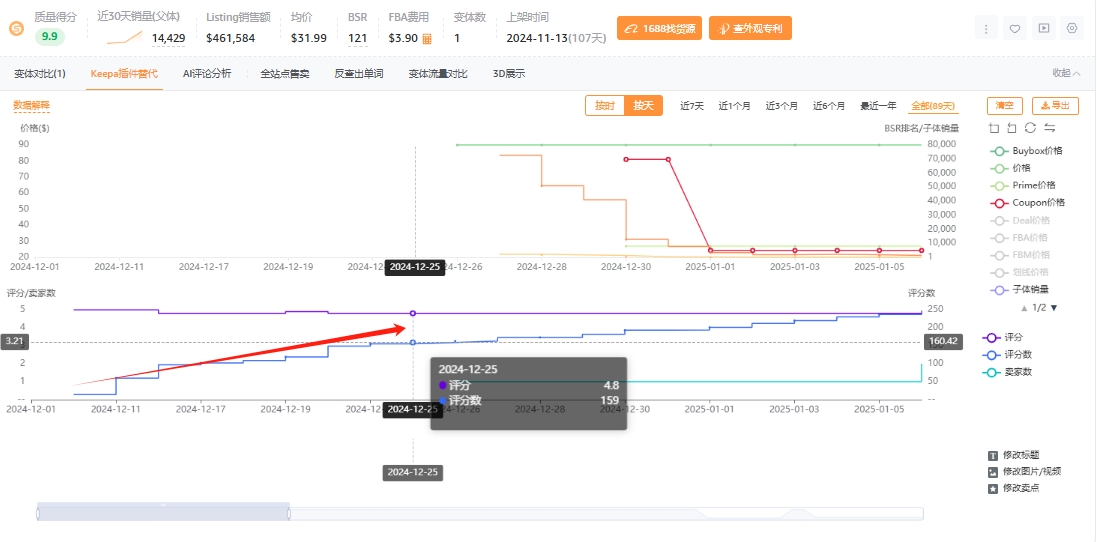Viewport: 1097px width, 542px height.
Task: Click the heart favorite icon
Action: (1014, 29)
